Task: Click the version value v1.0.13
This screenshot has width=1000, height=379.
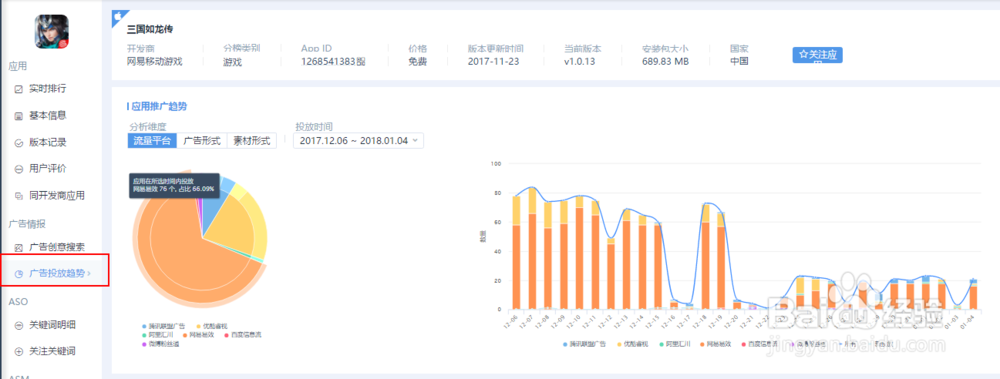Action: point(579,61)
